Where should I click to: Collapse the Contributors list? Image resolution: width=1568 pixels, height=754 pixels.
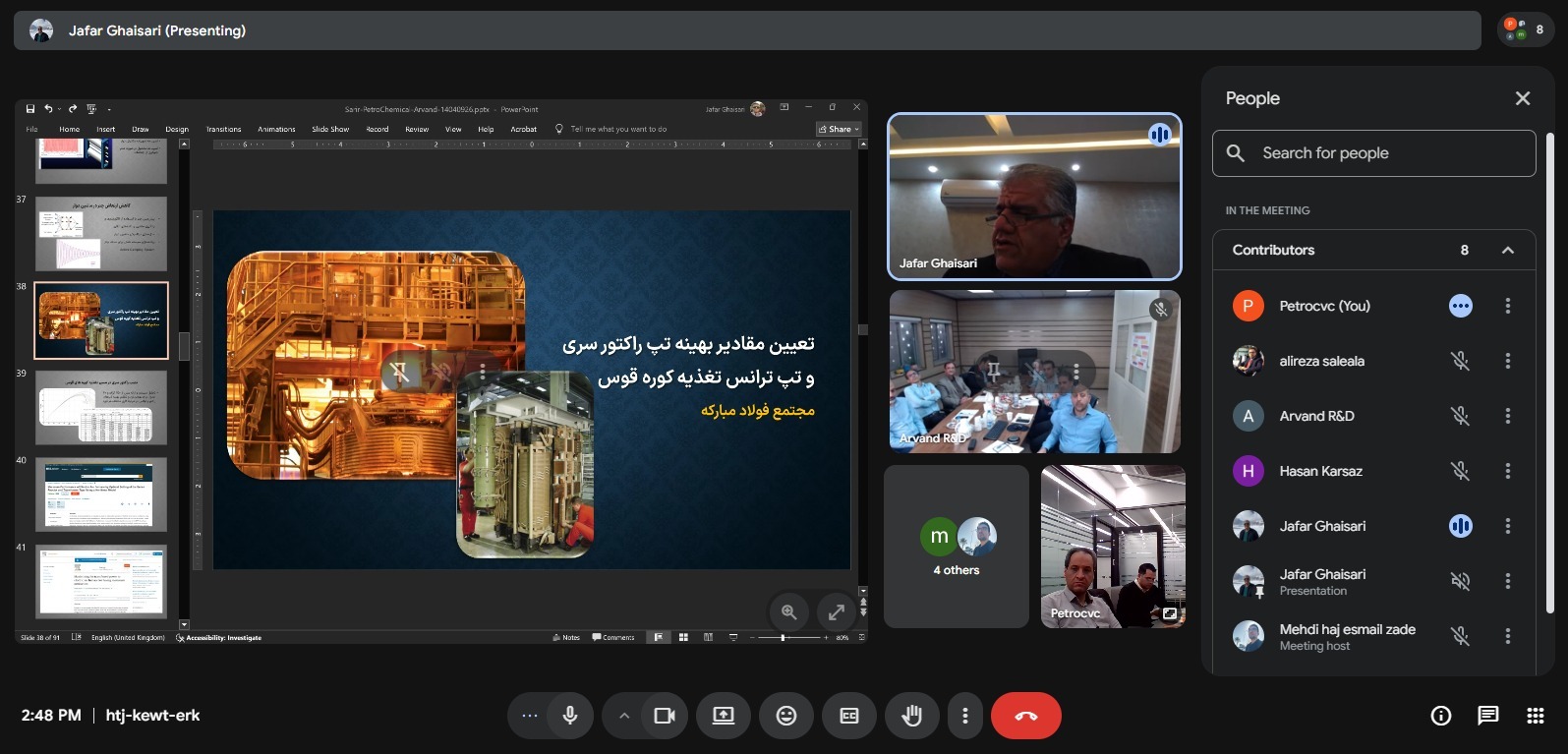(1507, 250)
